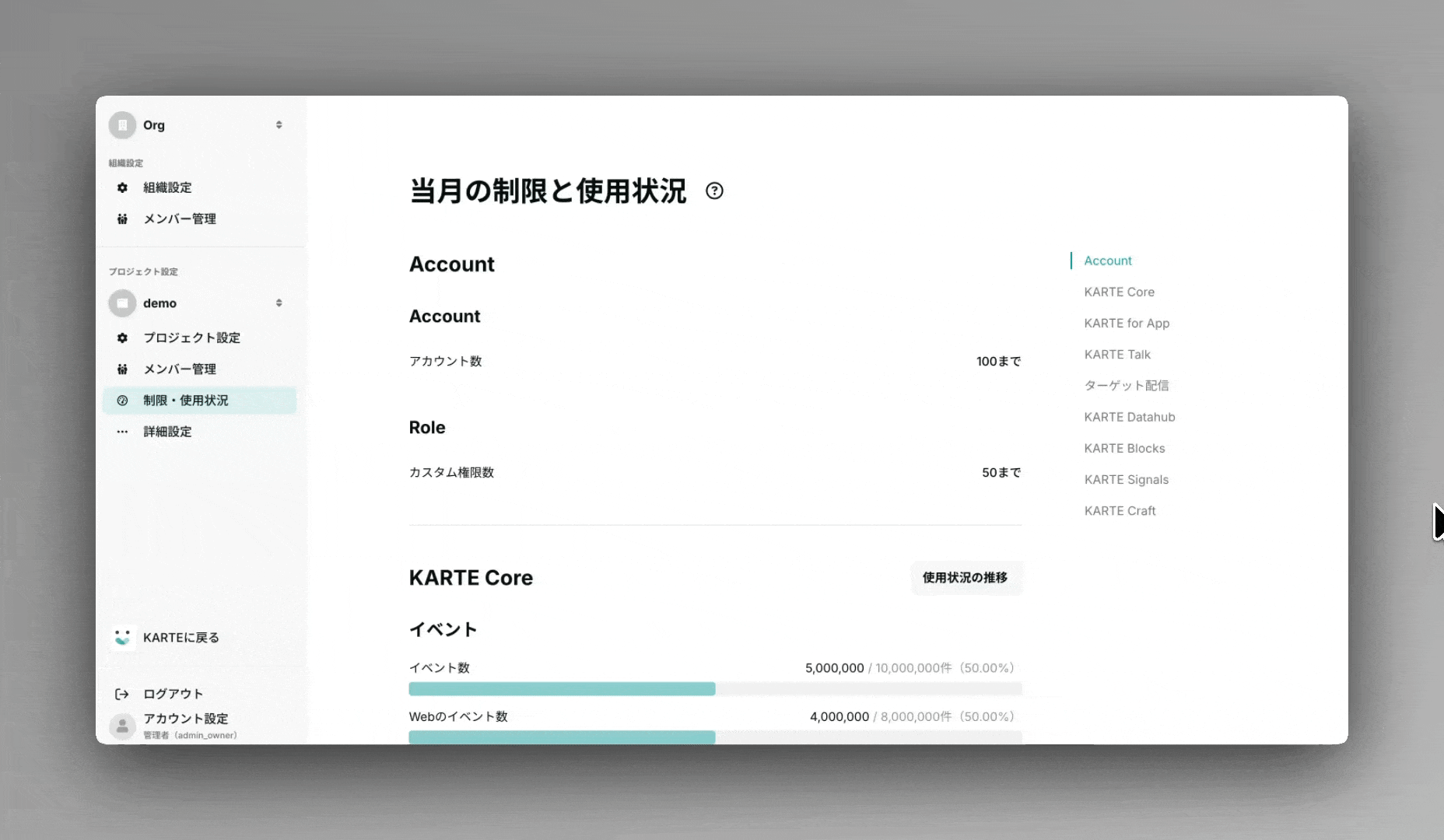Expand the demo project switcher arrows
This screenshot has height=840, width=1444.
click(x=279, y=303)
